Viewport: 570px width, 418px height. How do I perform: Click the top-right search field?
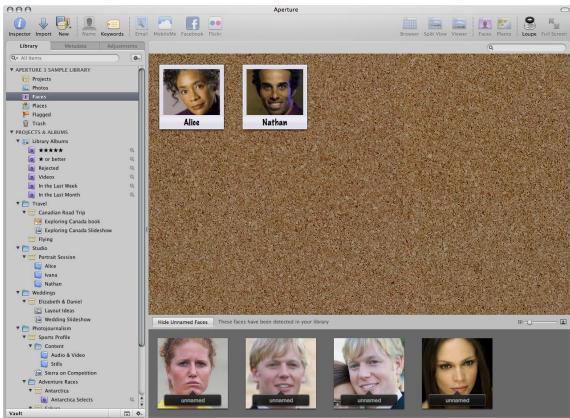pyautogui.click(x=526, y=48)
